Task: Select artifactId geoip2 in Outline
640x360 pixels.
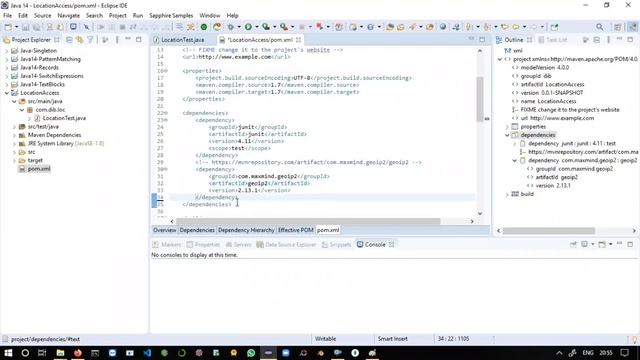Action: coord(557,177)
